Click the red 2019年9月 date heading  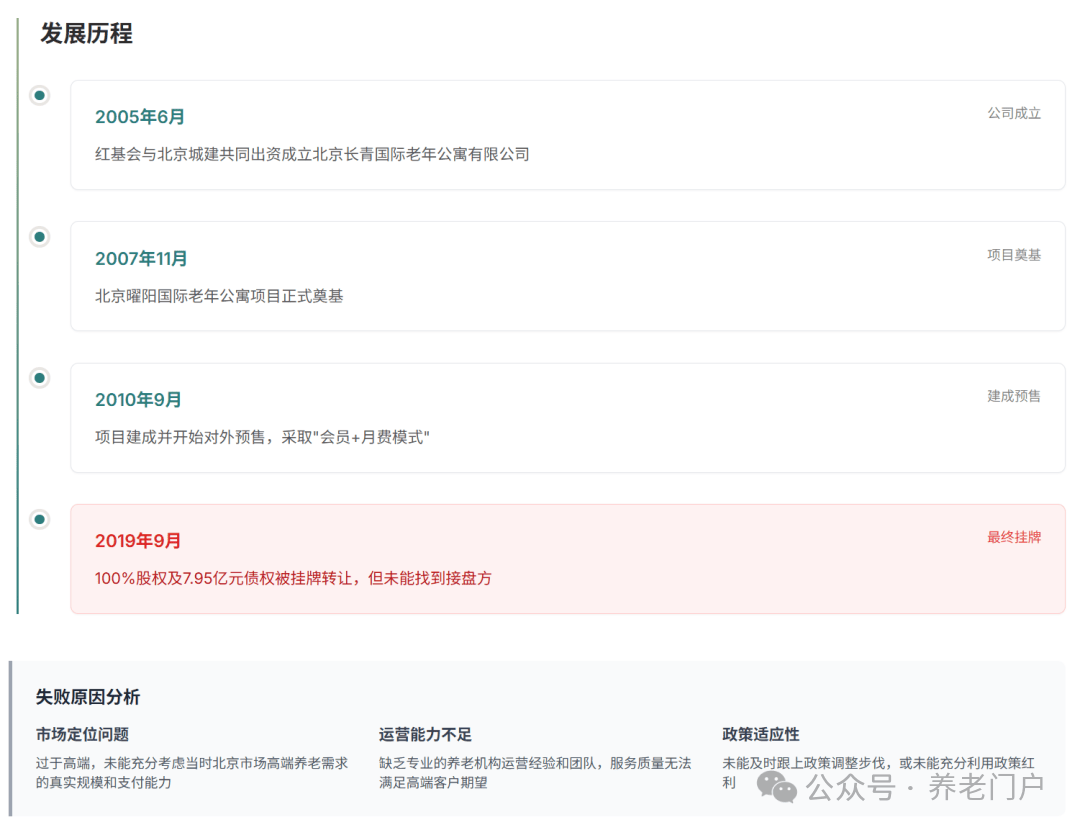click(138, 541)
